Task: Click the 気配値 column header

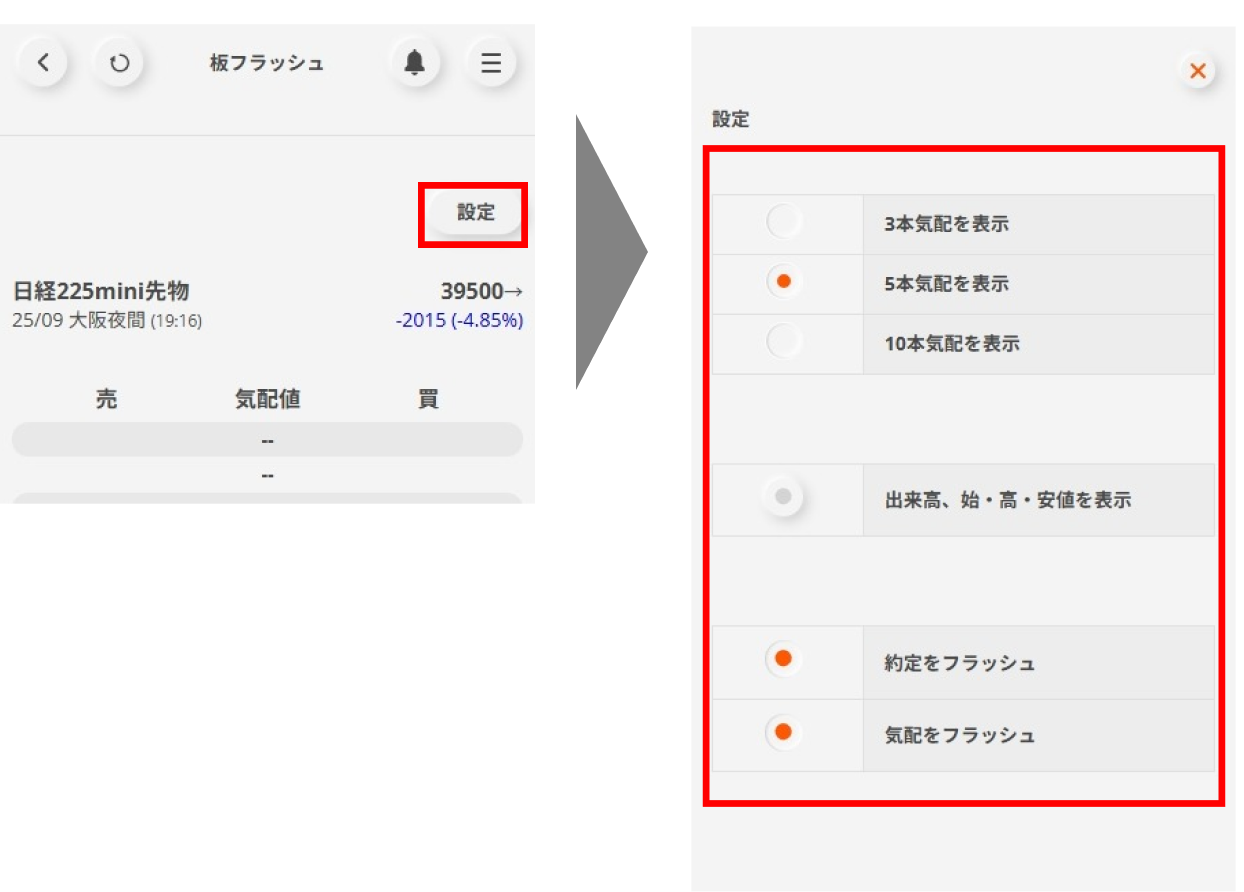Action: point(267,399)
